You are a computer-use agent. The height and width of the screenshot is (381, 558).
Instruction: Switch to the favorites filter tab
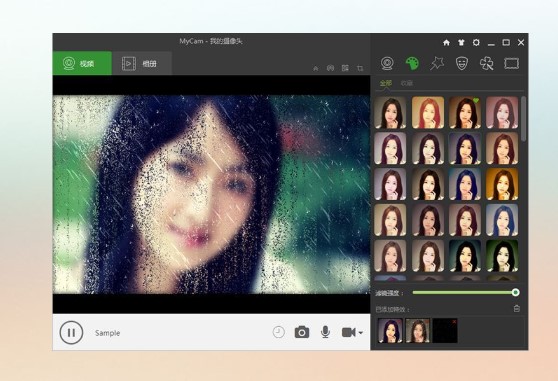click(x=406, y=83)
